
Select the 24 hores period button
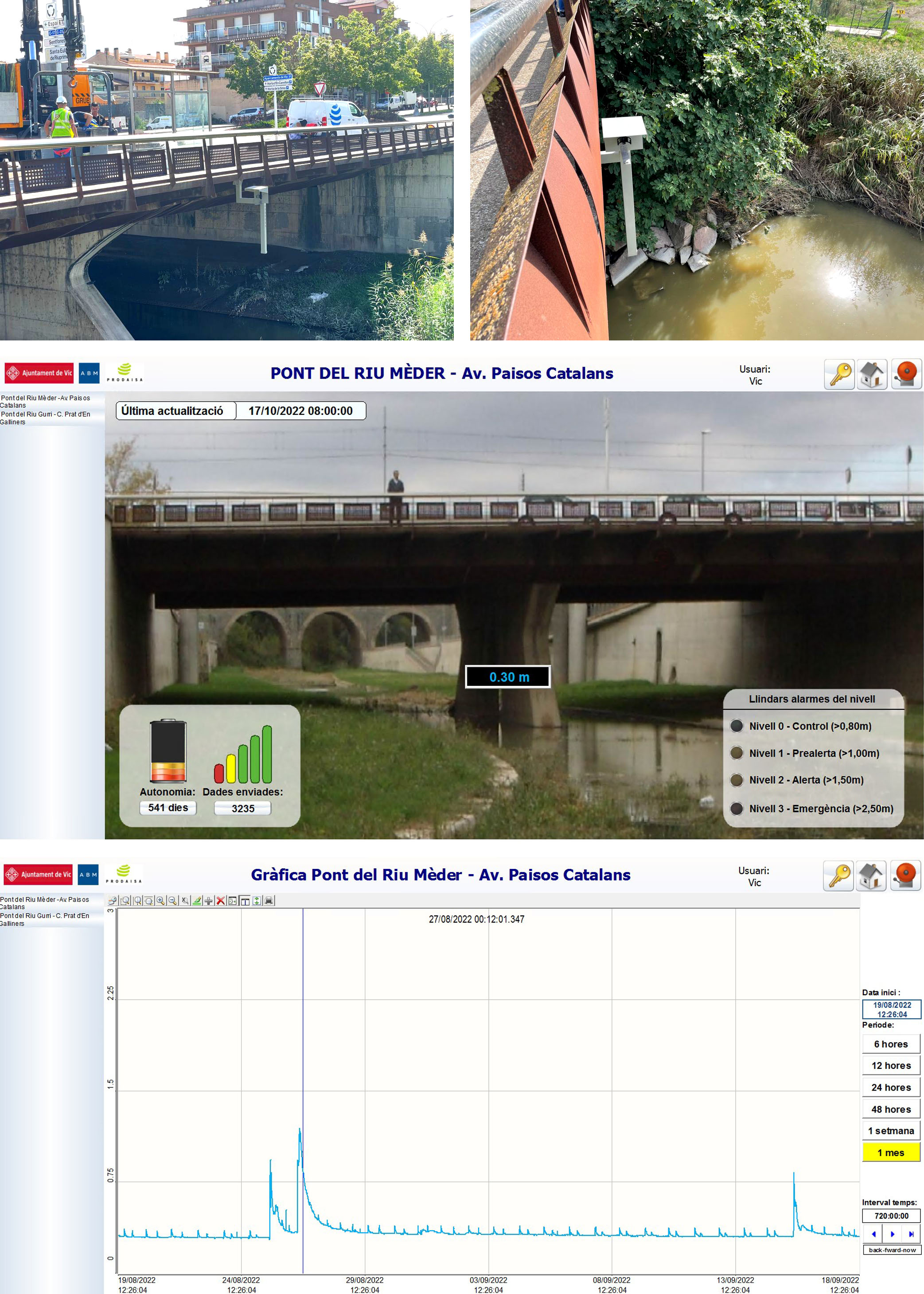[x=891, y=1087]
